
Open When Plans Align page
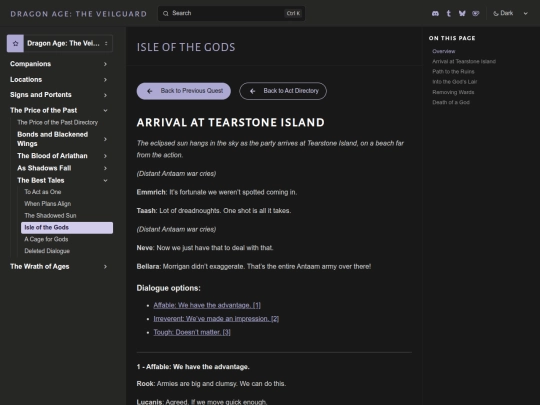click(x=48, y=204)
